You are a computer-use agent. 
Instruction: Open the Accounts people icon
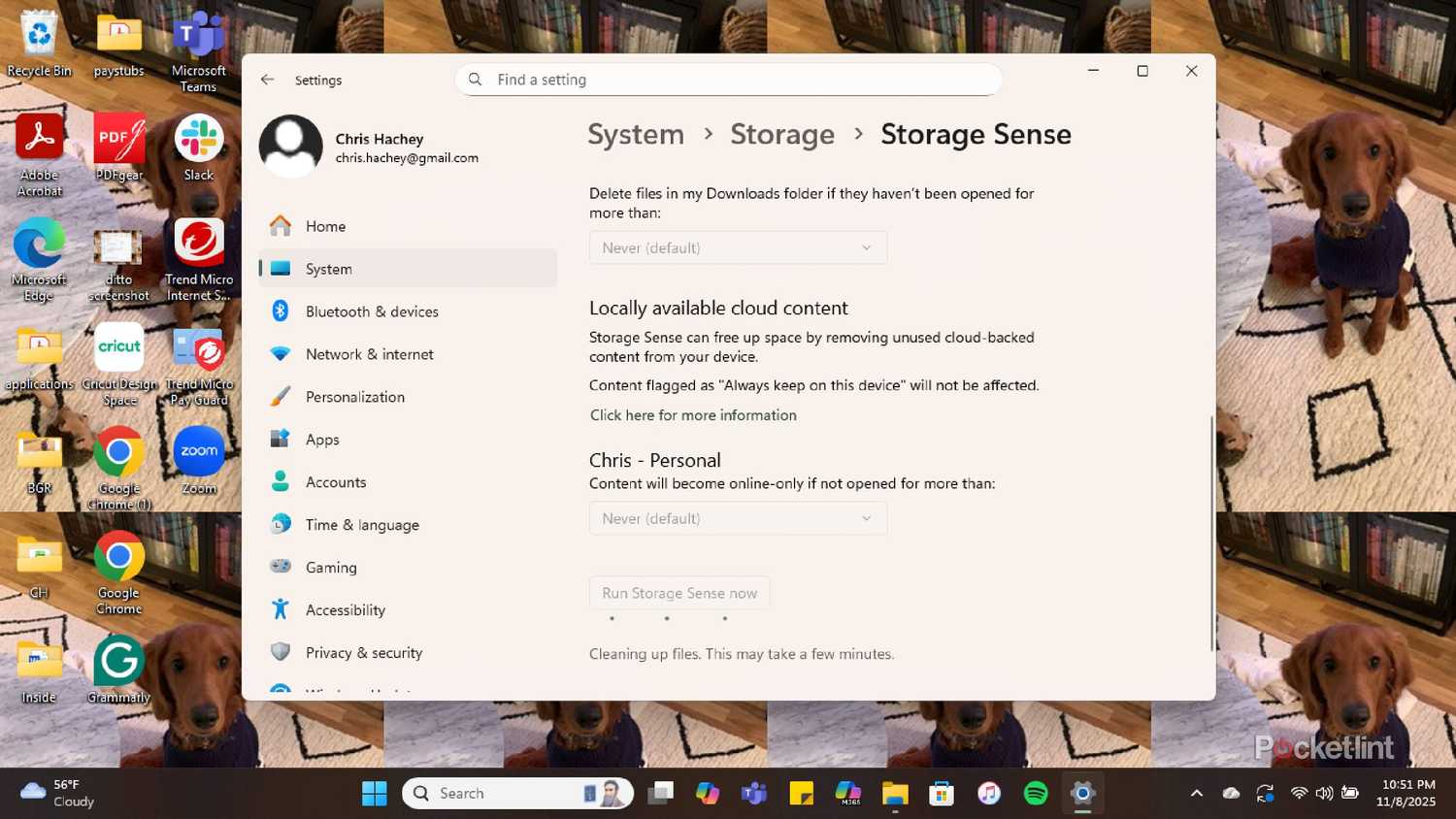coord(281,481)
